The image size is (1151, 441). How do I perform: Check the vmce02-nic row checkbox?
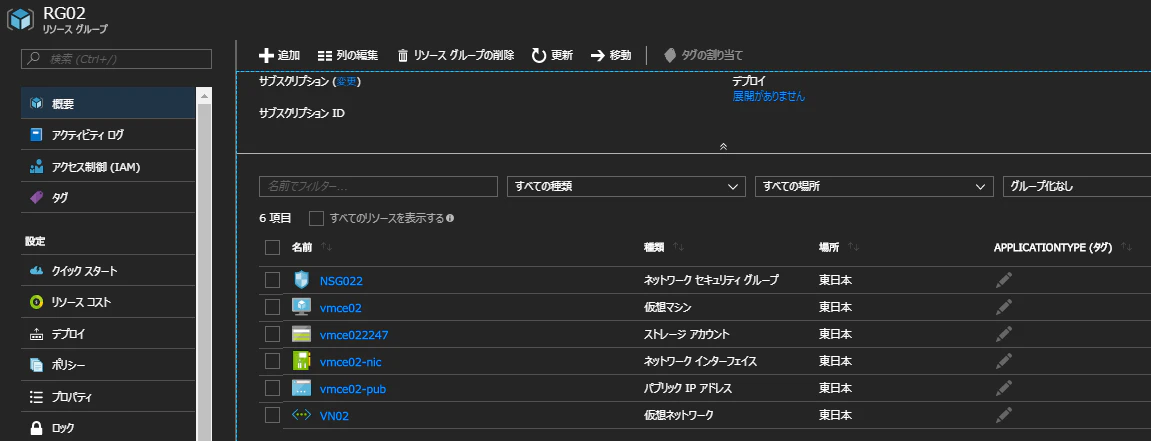coord(272,361)
